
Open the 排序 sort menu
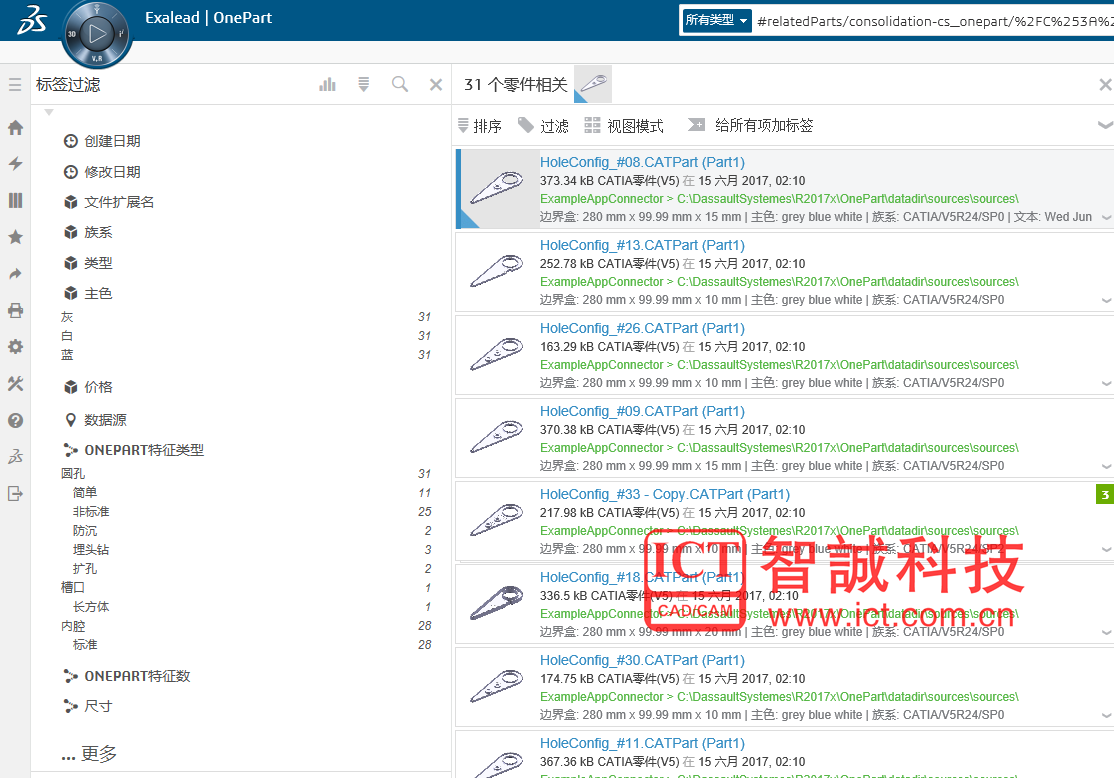(x=480, y=126)
